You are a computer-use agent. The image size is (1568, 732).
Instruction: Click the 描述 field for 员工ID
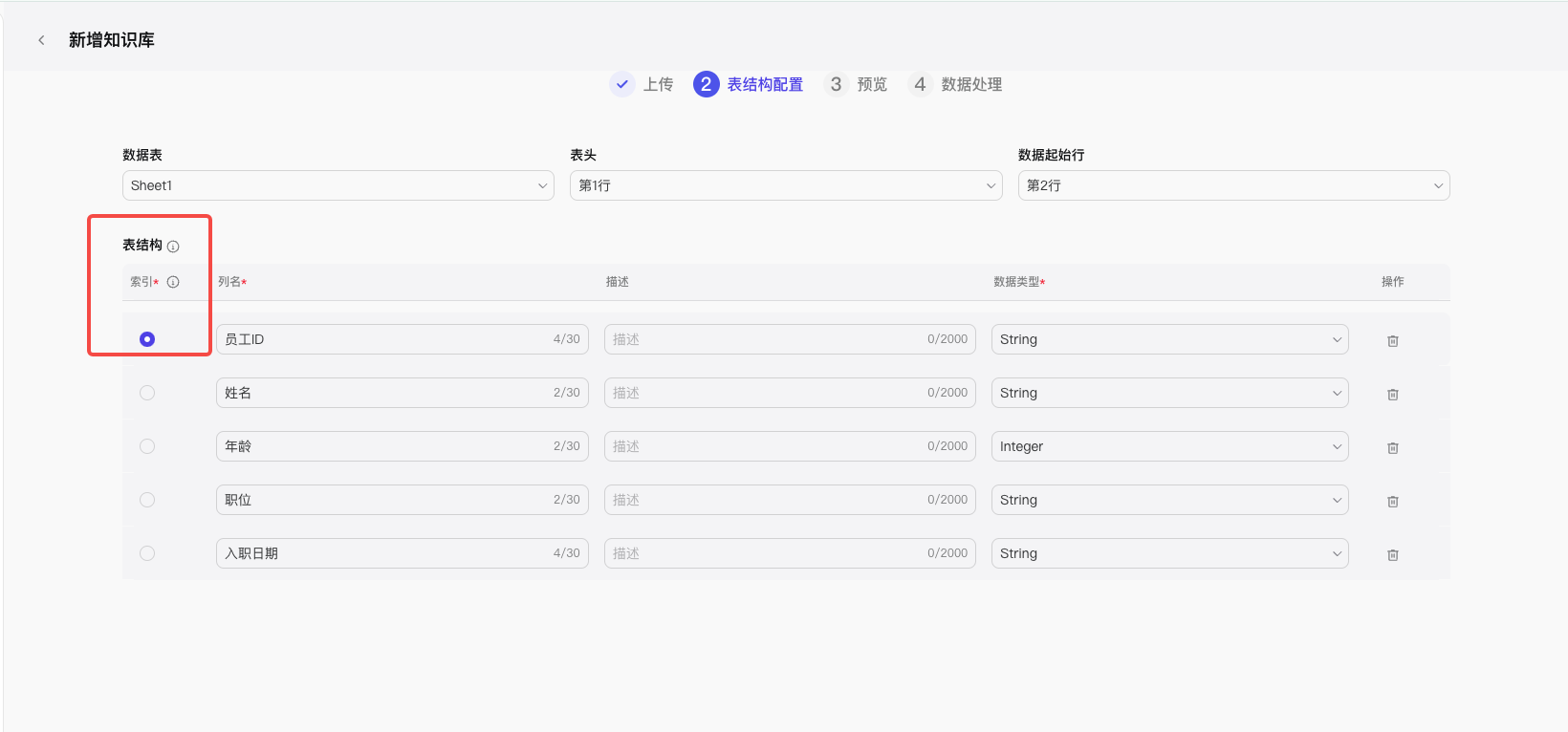coord(790,339)
